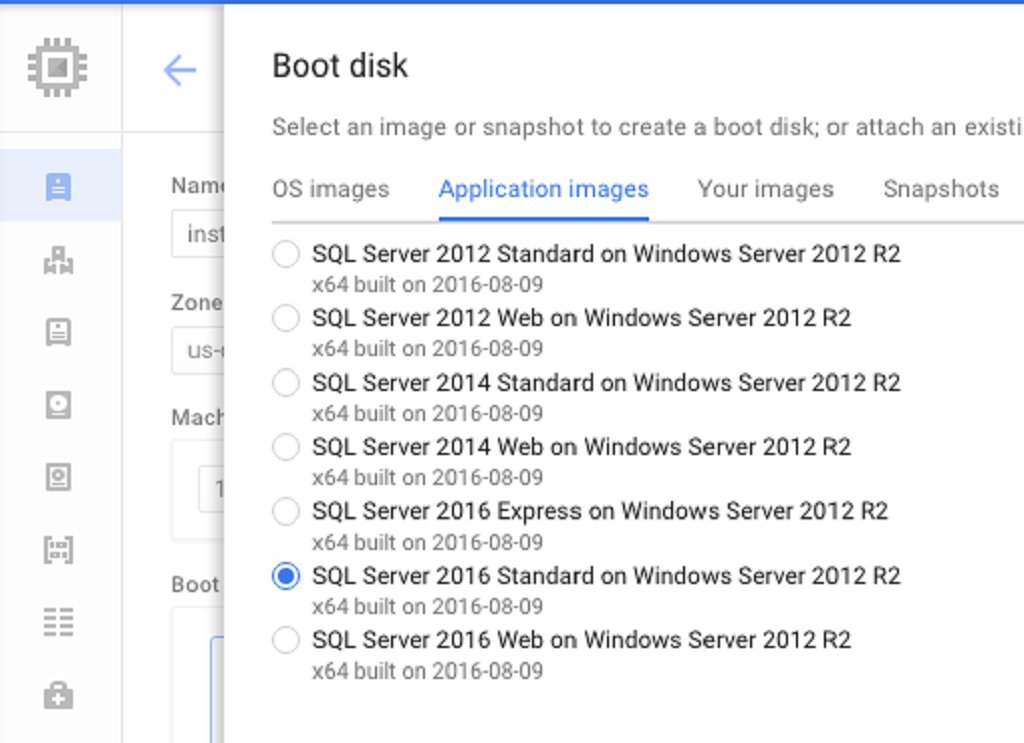Open the Disks sidebar icon
Screen dimensions: 1024x743
[58, 405]
